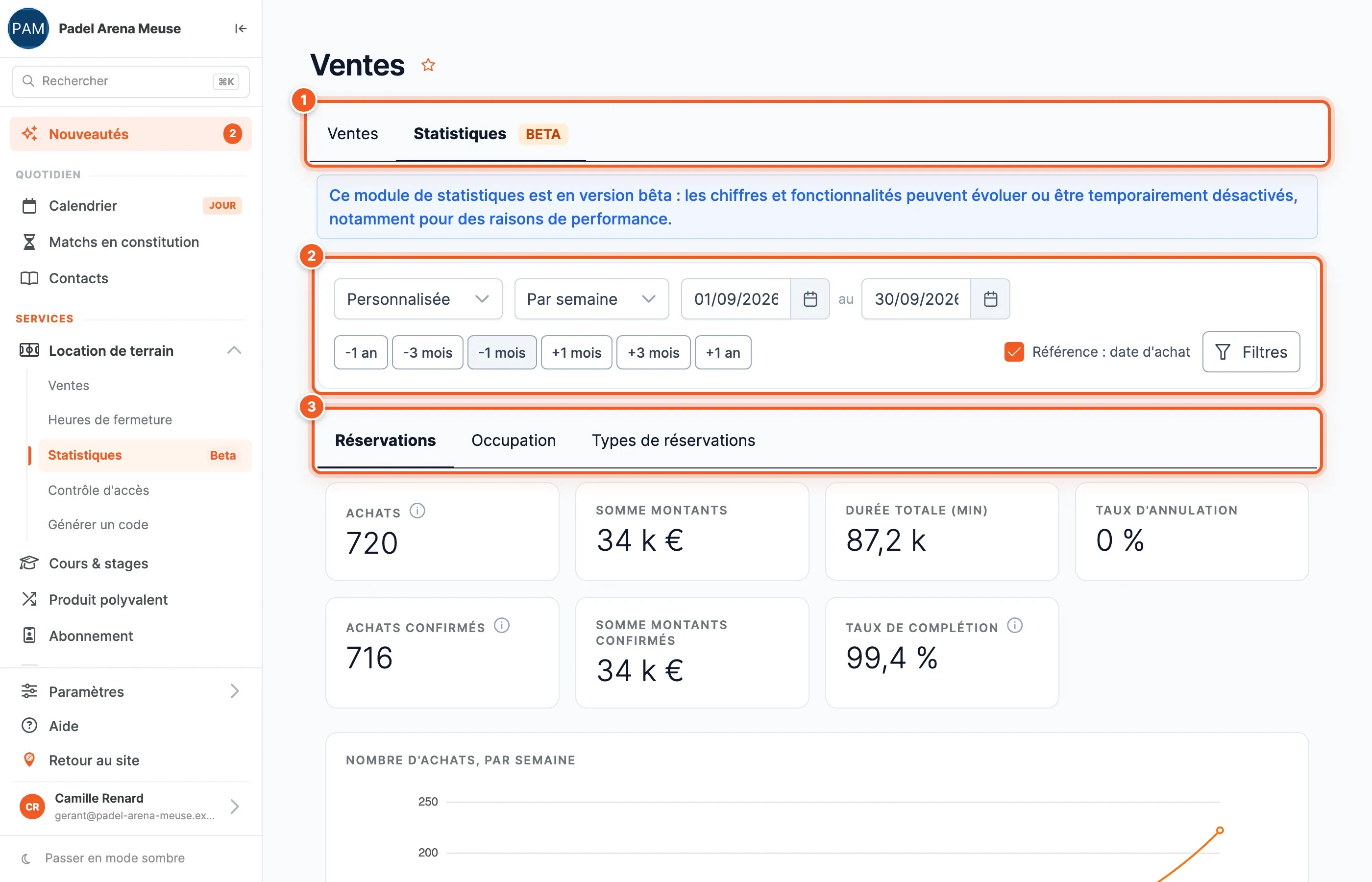Viewport: 1372px width, 882px height.
Task: Click the Abonnement badge icon
Action: point(29,636)
